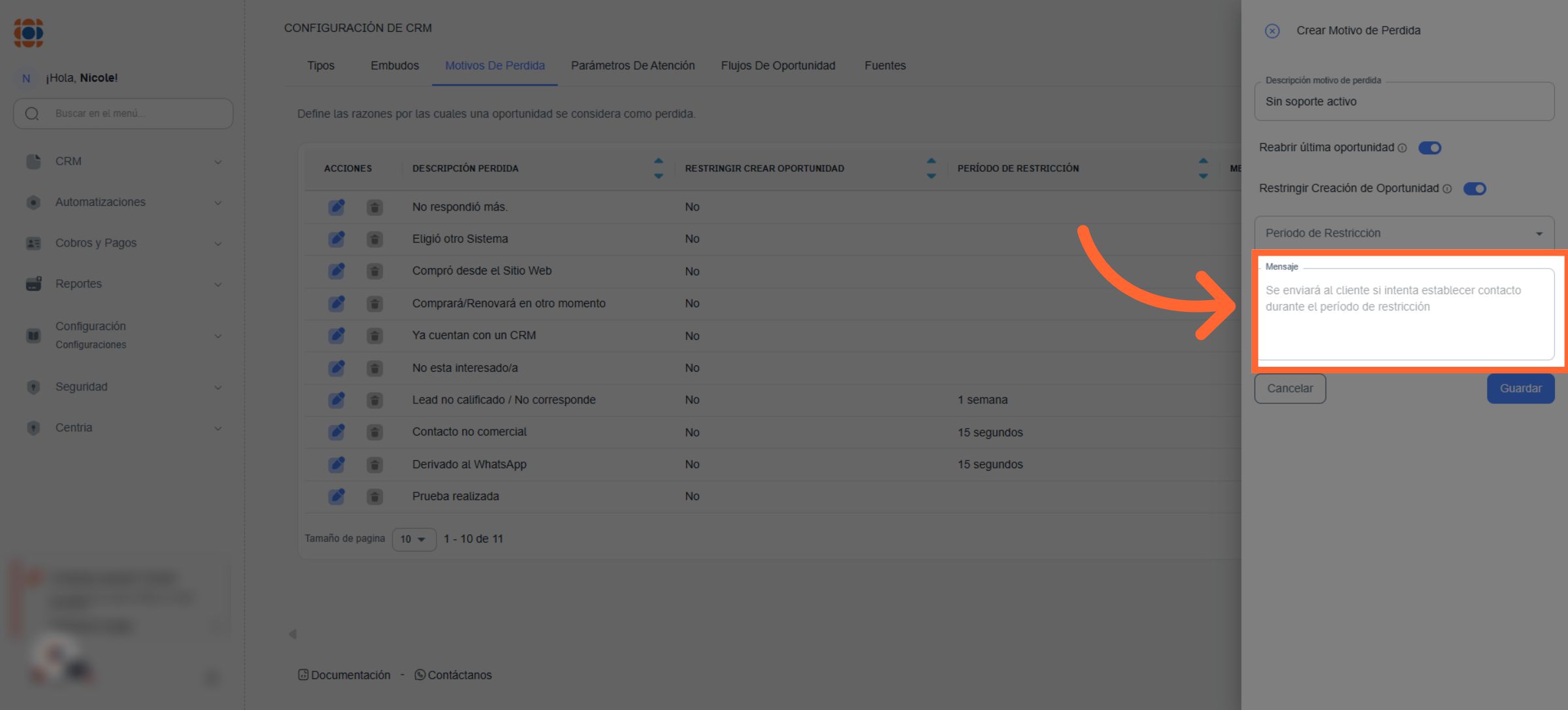Disable Restringir Creación de Oportunidad switch

[x=1475, y=189]
